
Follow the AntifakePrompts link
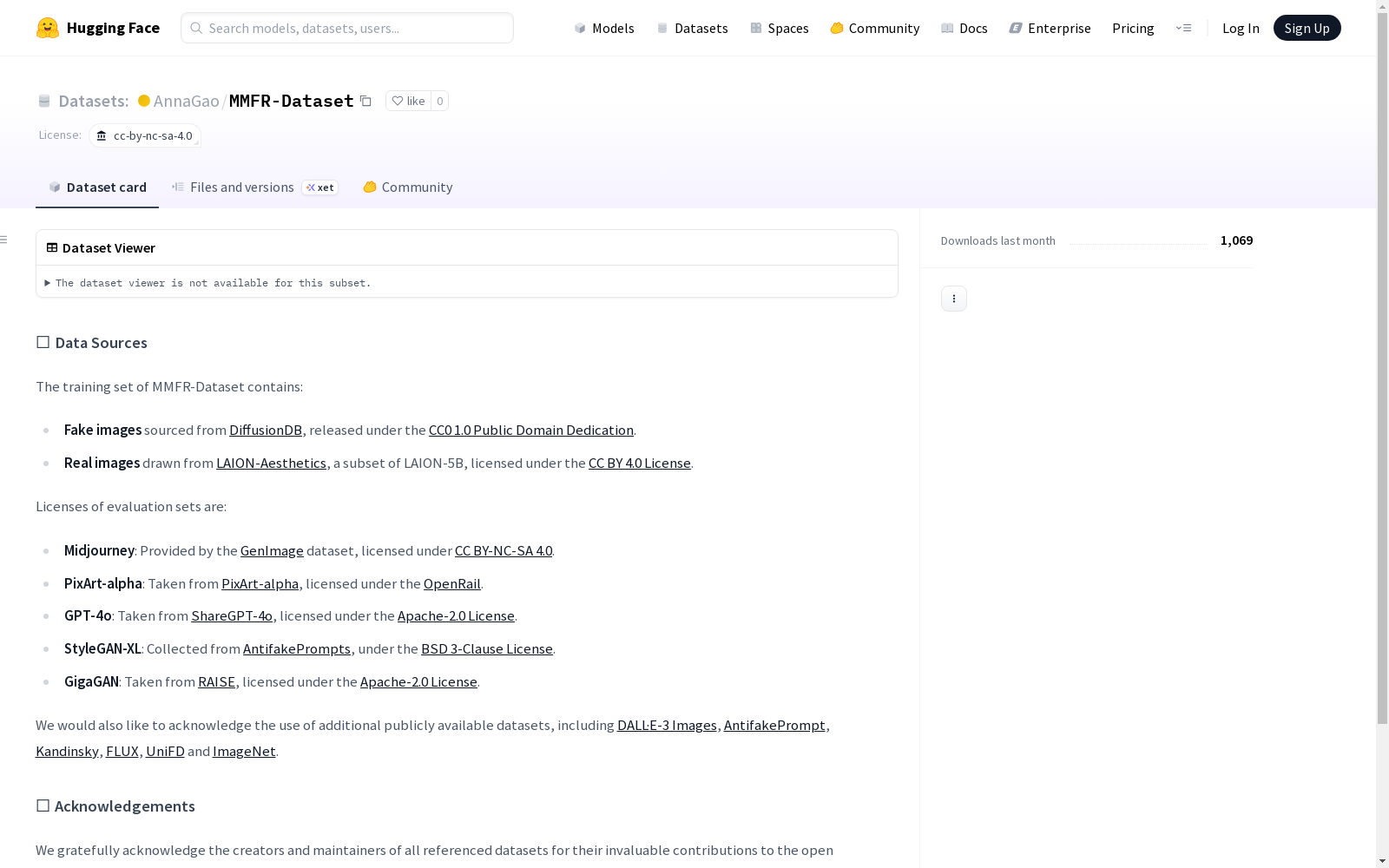click(297, 649)
